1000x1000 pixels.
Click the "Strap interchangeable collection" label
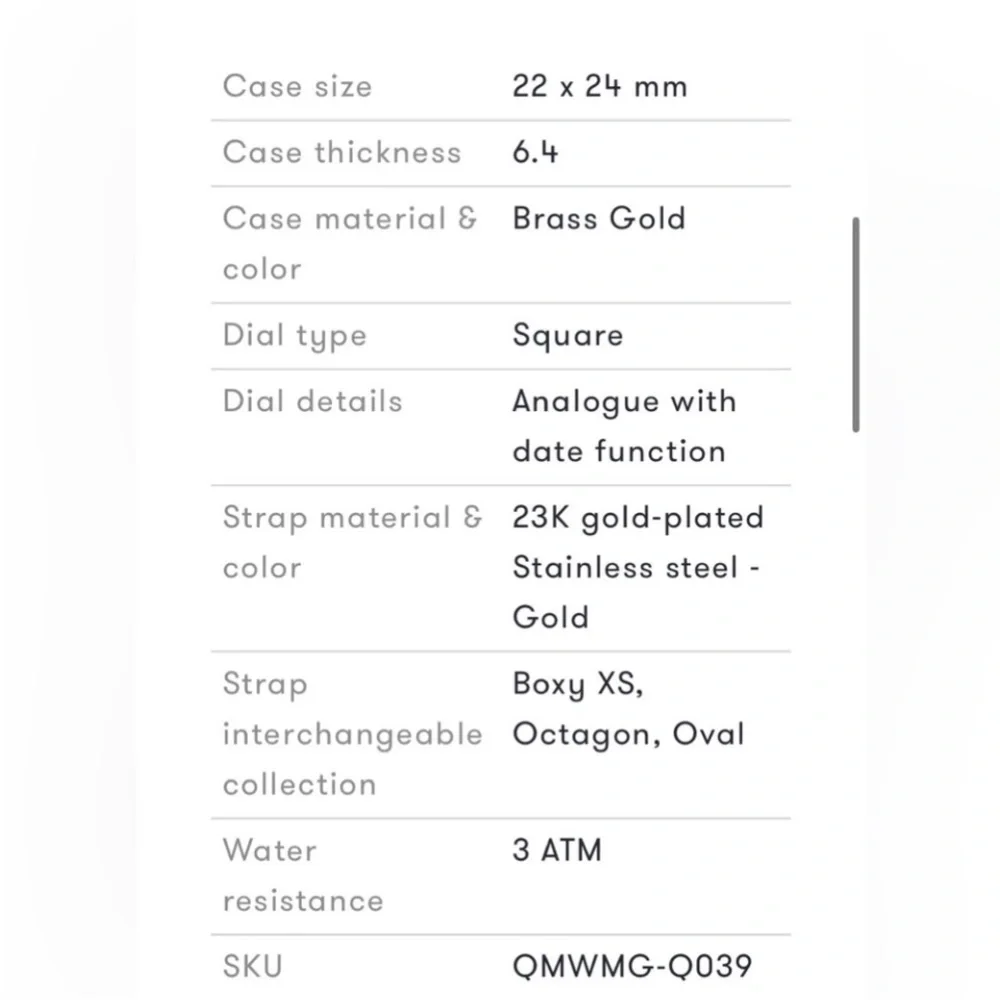[x=352, y=734]
